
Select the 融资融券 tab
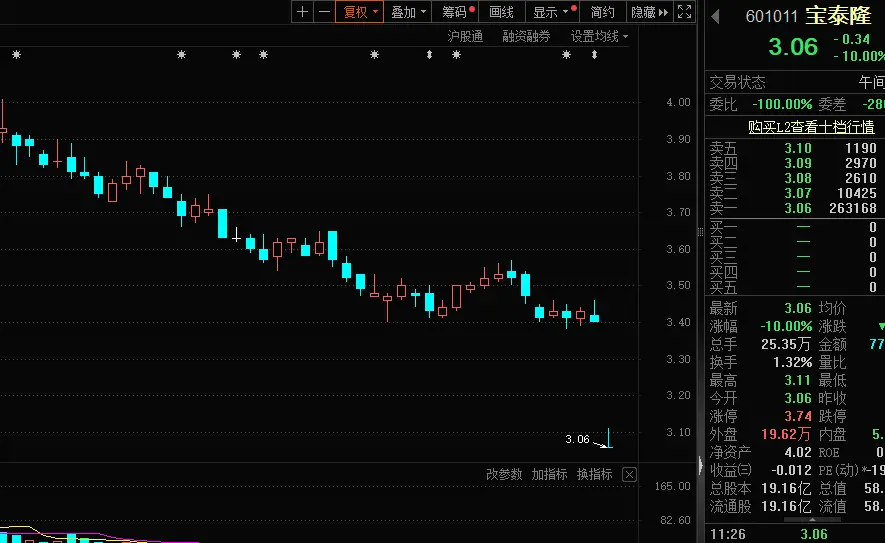[x=526, y=36]
